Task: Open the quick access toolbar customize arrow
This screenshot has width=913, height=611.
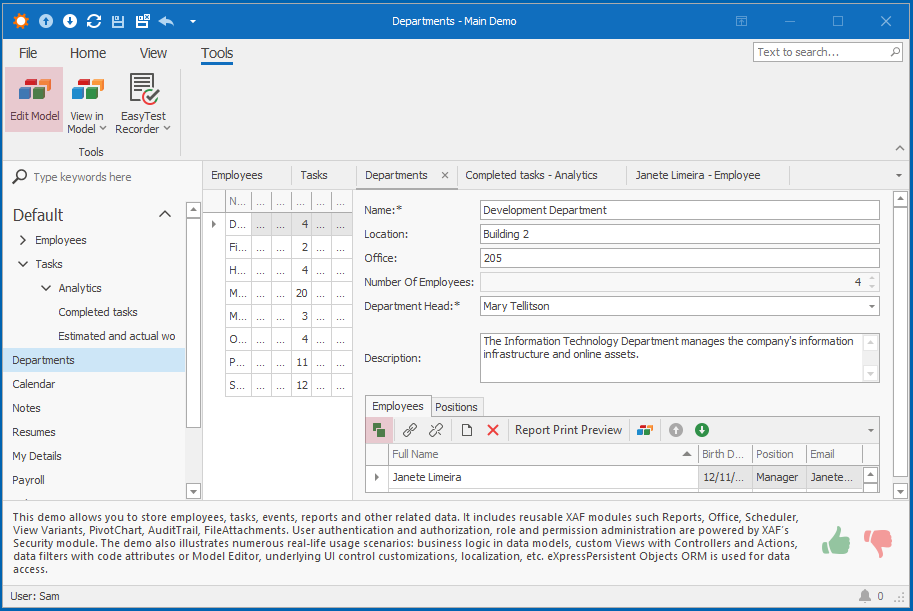Action: click(193, 22)
